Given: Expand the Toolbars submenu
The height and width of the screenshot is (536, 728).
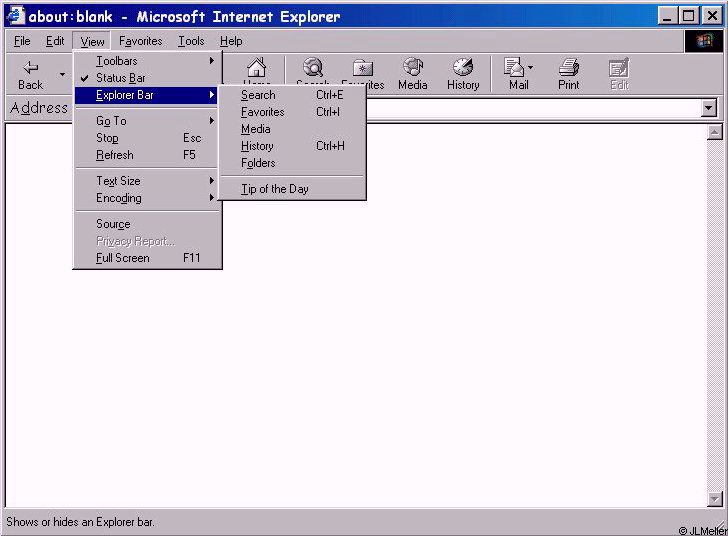Looking at the screenshot, I should (x=147, y=61).
